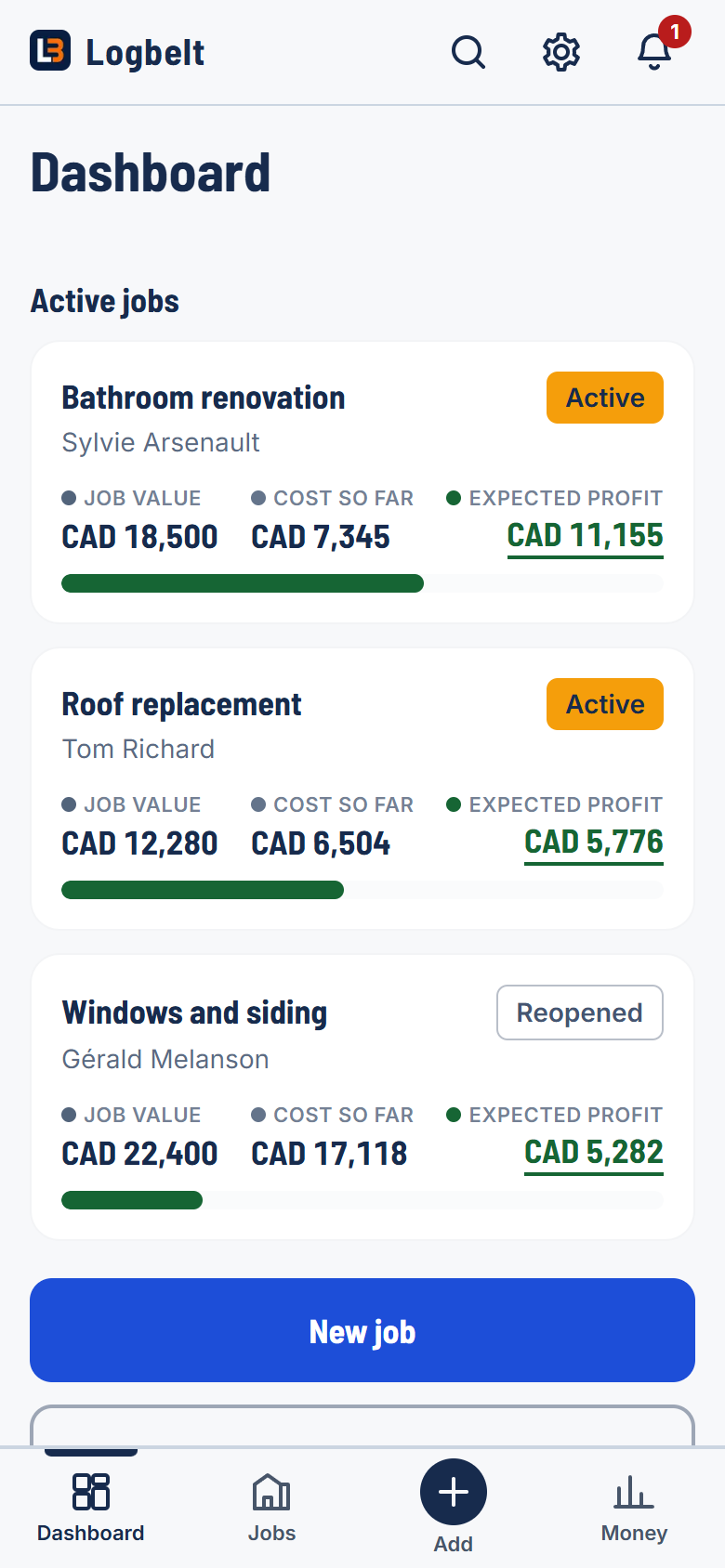Open search with the magnifier icon
The height and width of the screenshot is (1568, 725).
point(468,52)
